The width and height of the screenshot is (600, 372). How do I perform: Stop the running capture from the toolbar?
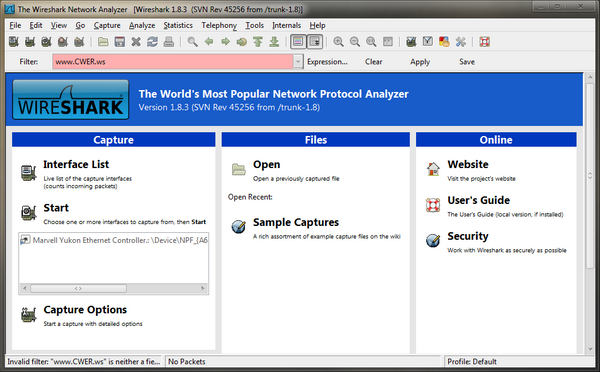(x=63, y=42)
